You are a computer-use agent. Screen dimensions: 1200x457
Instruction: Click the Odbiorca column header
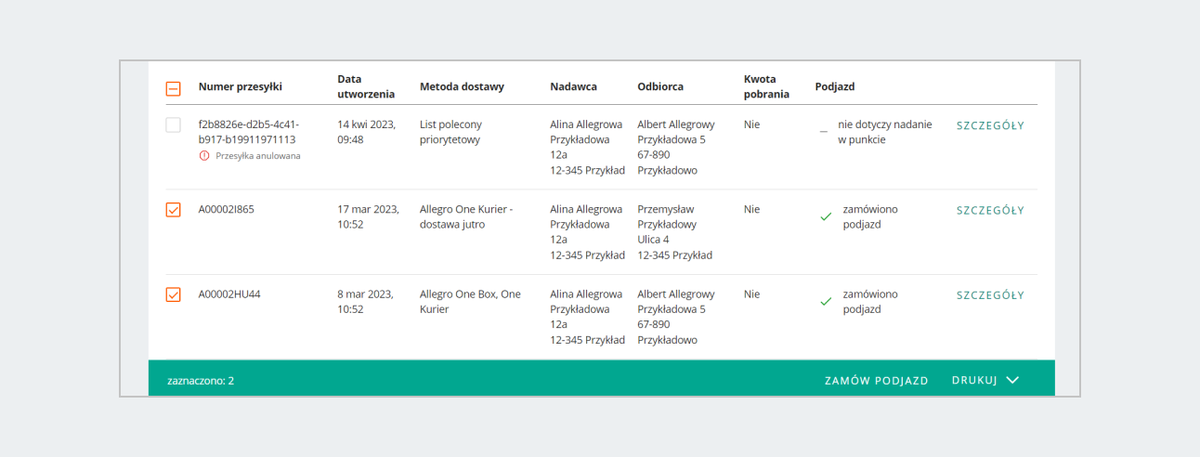pos(661,87)
